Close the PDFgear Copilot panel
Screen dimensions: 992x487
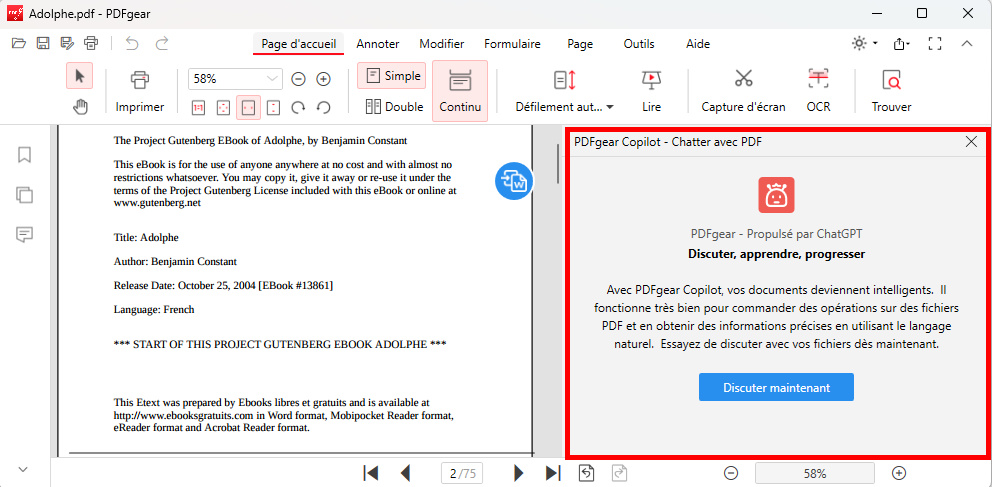pos(972,142)
